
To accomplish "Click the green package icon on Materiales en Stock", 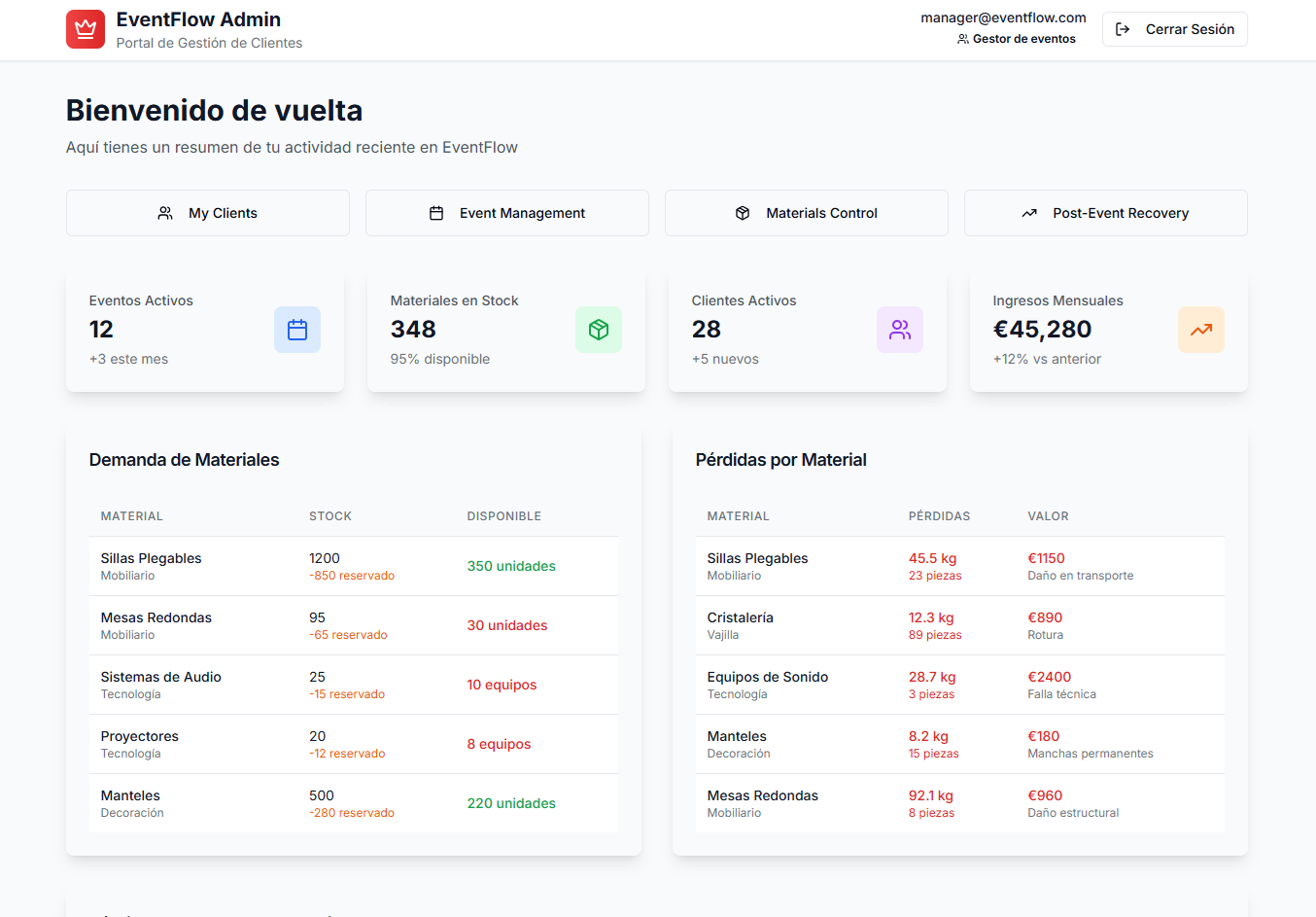I will pos(599,330).
